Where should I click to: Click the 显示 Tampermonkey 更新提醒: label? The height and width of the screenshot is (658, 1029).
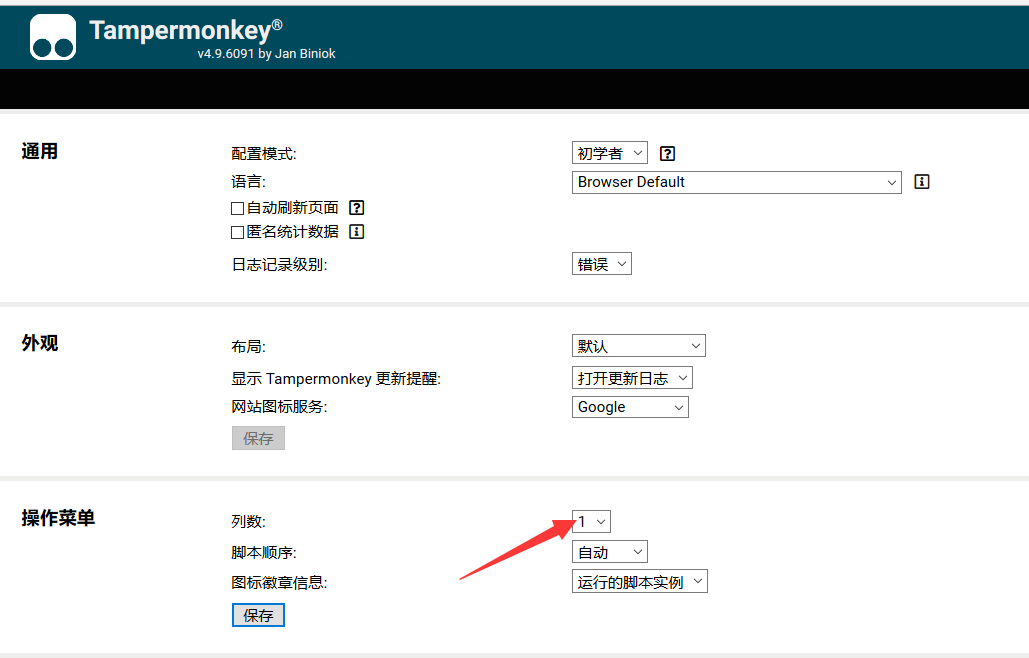336,379
